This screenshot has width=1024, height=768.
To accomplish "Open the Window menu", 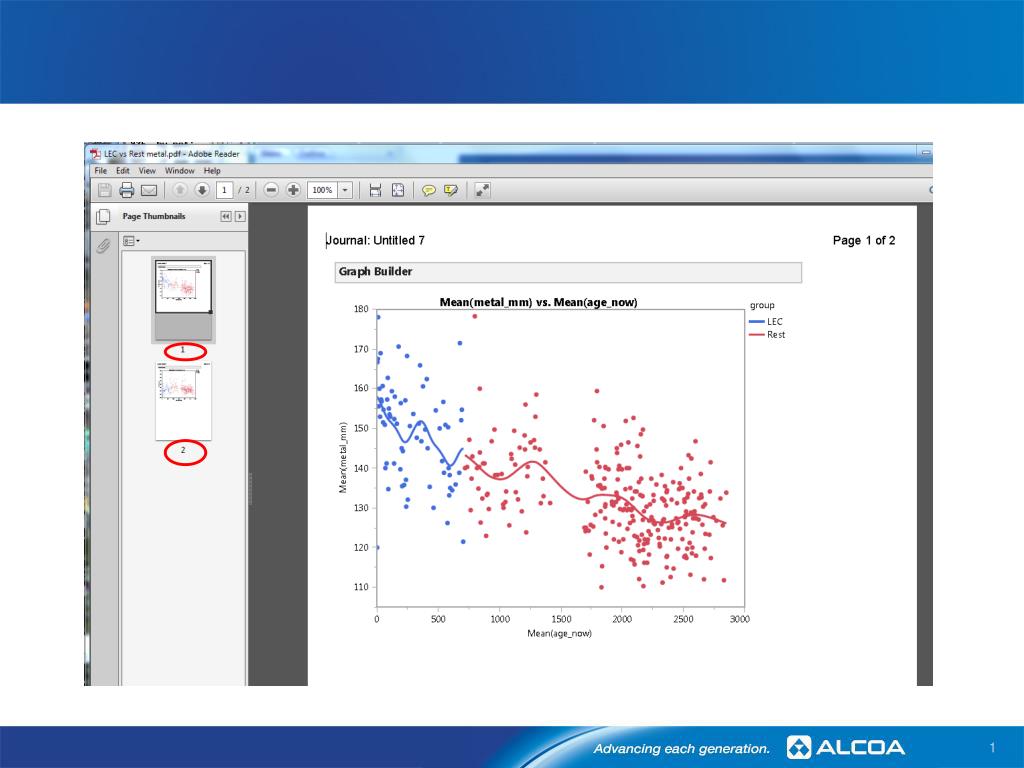I will pyautogui.click(x=180, y=170).
